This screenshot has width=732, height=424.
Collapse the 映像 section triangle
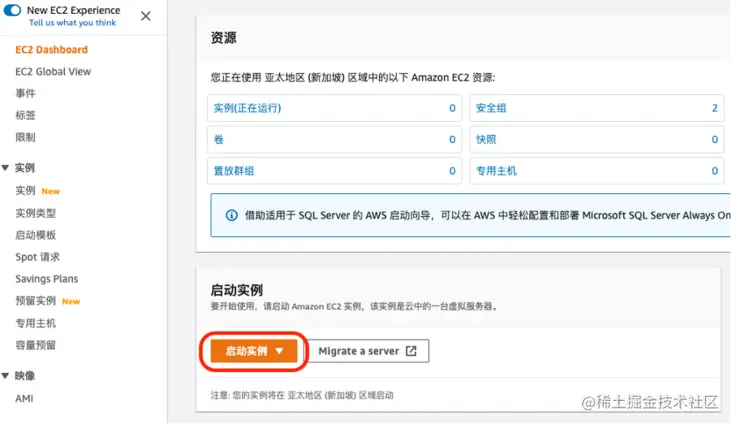[x=5, y=375]
